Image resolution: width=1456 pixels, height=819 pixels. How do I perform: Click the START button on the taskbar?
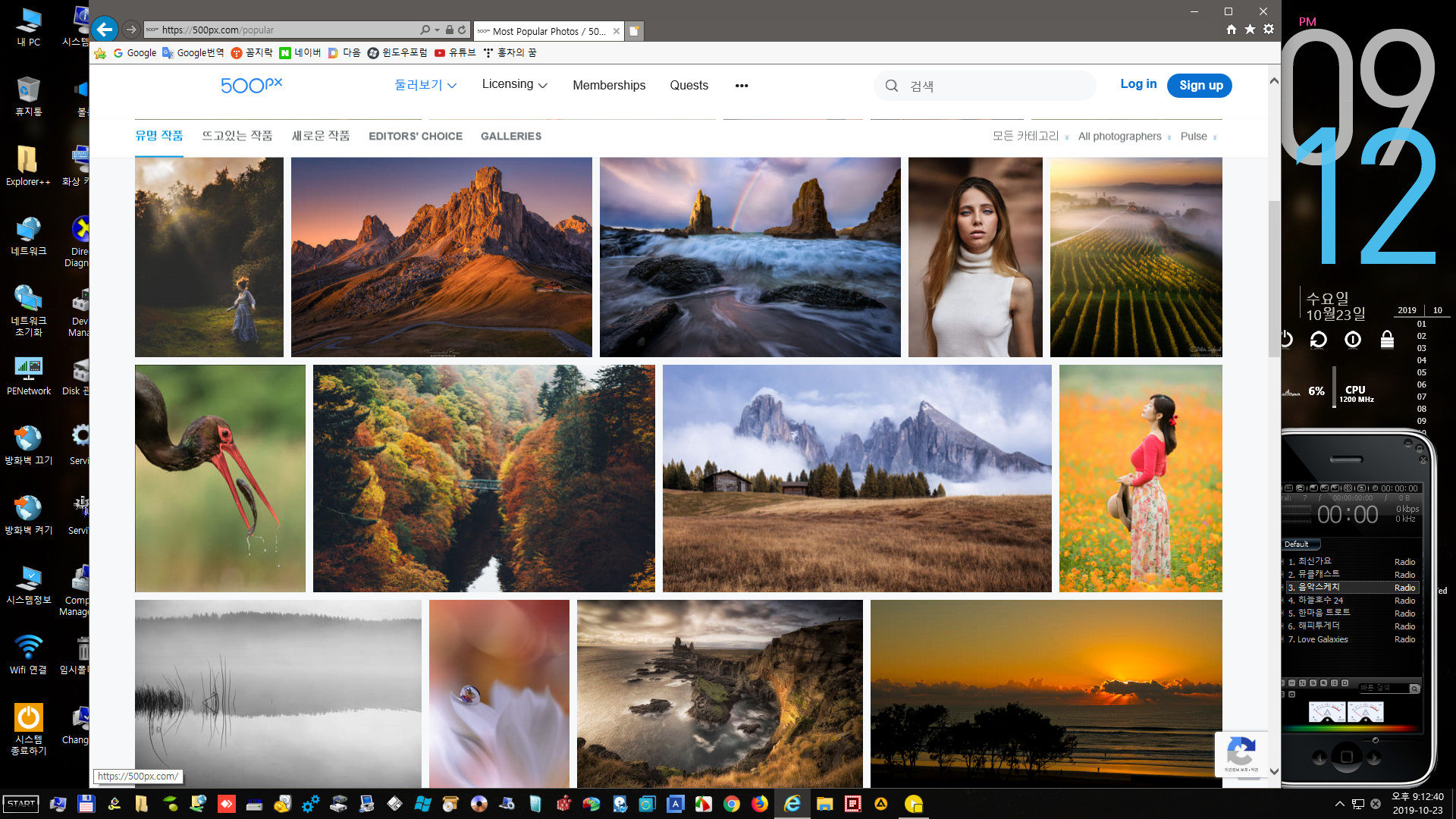pos(21,804)
